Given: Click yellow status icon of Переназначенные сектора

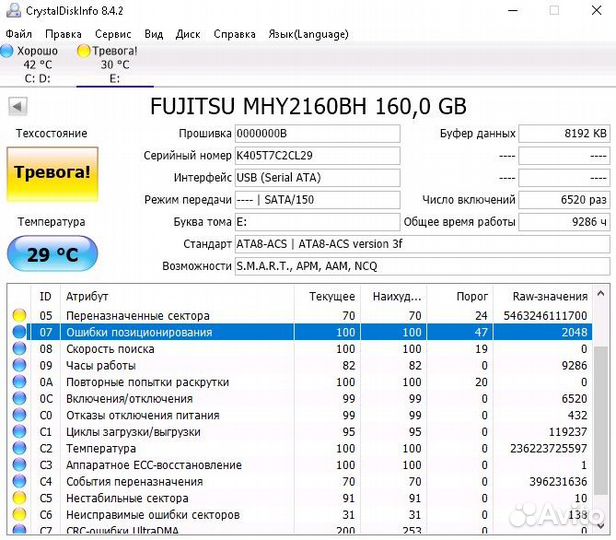Looking at the screenshot, I should 19,315.
